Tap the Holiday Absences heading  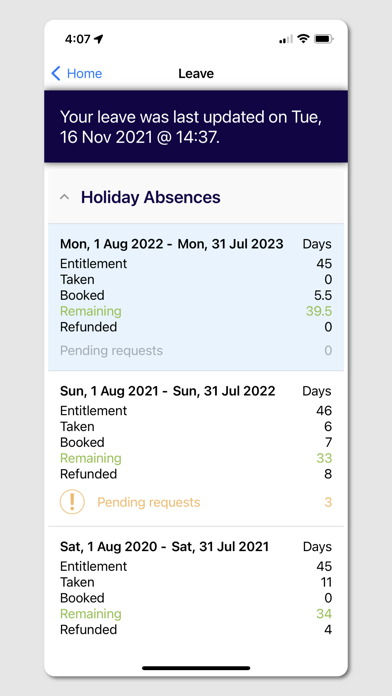(150, 197)
